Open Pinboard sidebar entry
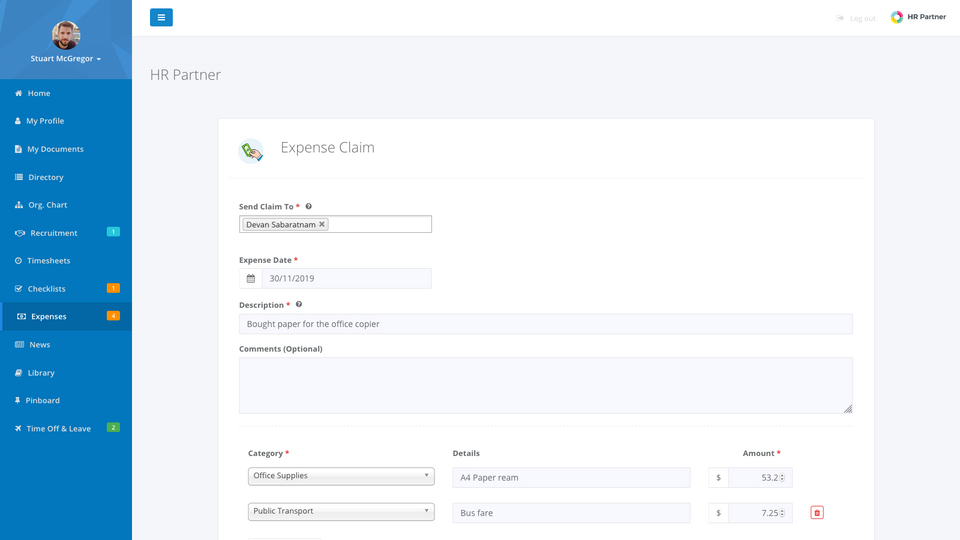 pos(66,400)
